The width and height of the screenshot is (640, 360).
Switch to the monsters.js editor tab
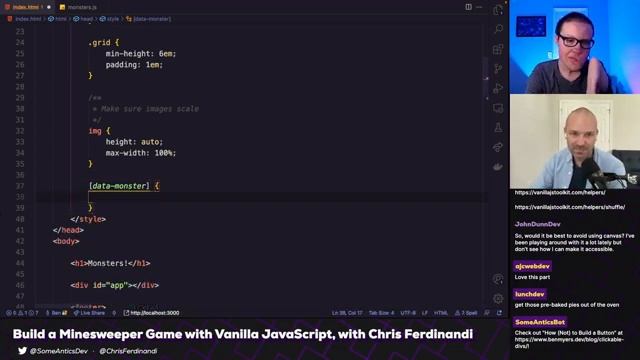point(78,7)
